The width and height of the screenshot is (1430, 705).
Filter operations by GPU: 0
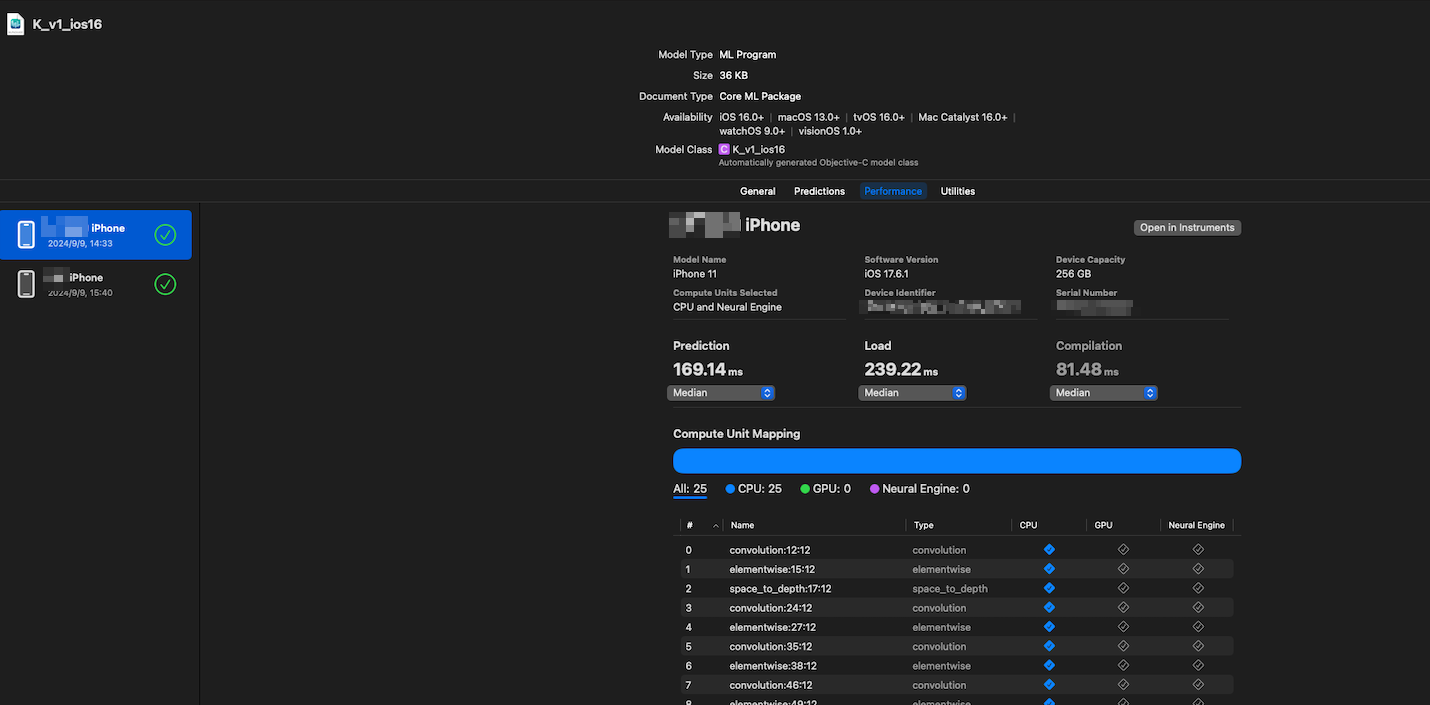[x=826, y=489]
